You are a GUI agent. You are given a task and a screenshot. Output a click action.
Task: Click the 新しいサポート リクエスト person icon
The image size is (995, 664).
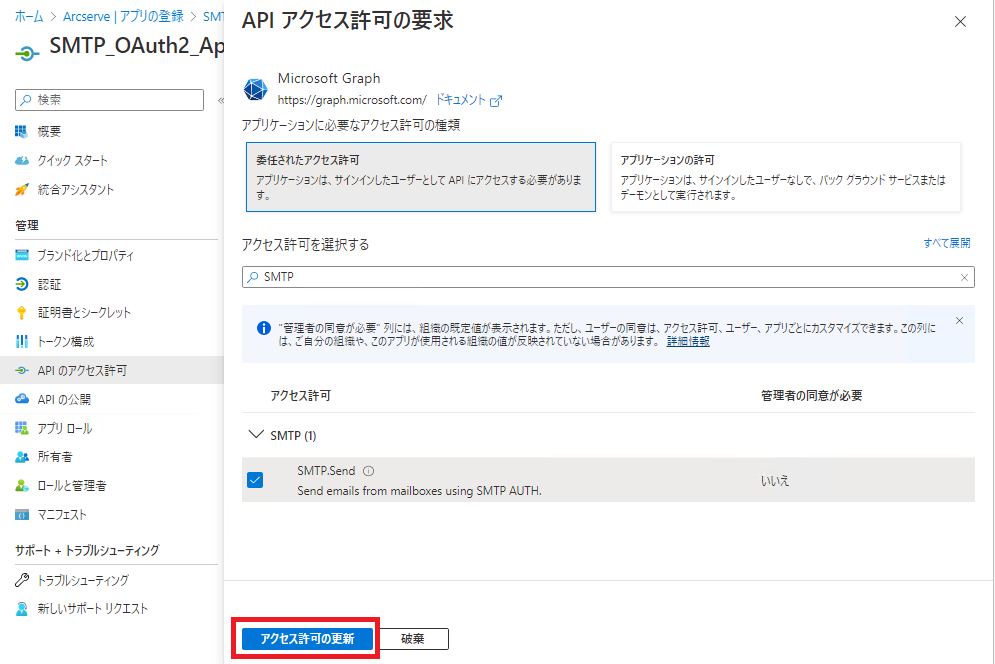(22, 609)
